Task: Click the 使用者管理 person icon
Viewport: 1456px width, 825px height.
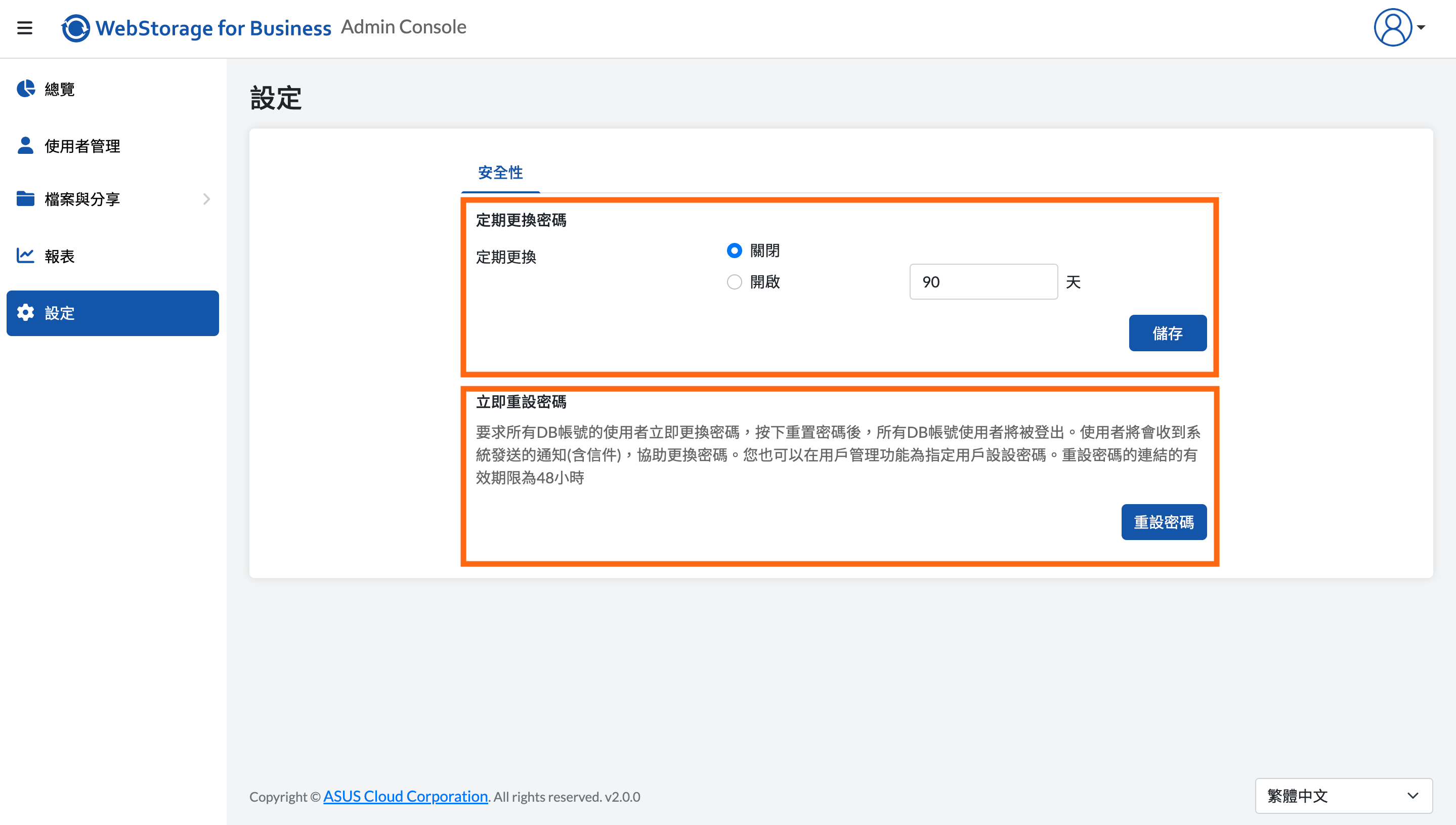Action: point(25,145)
